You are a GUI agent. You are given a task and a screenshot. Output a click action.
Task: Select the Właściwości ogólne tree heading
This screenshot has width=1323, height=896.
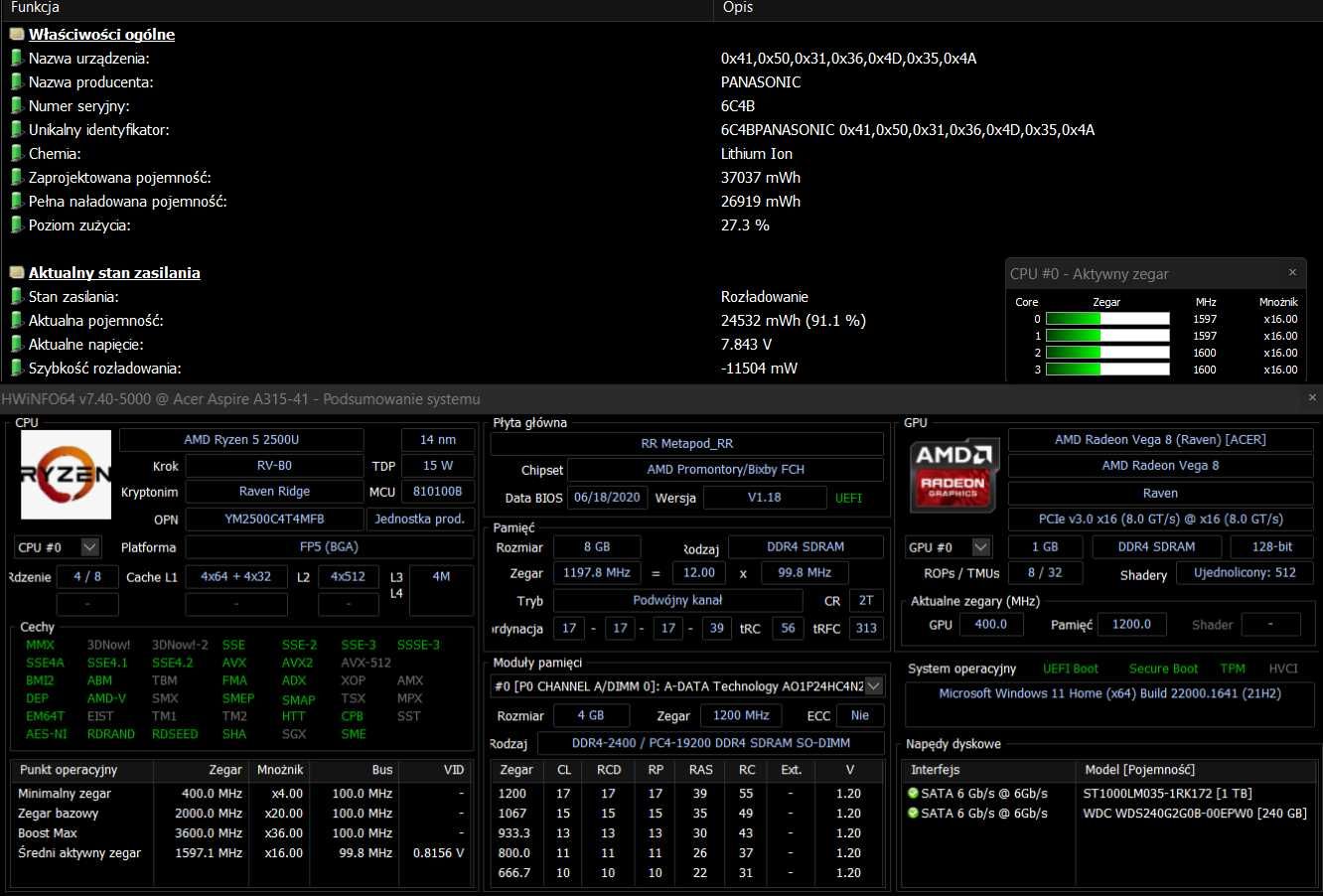click(101, 34)
